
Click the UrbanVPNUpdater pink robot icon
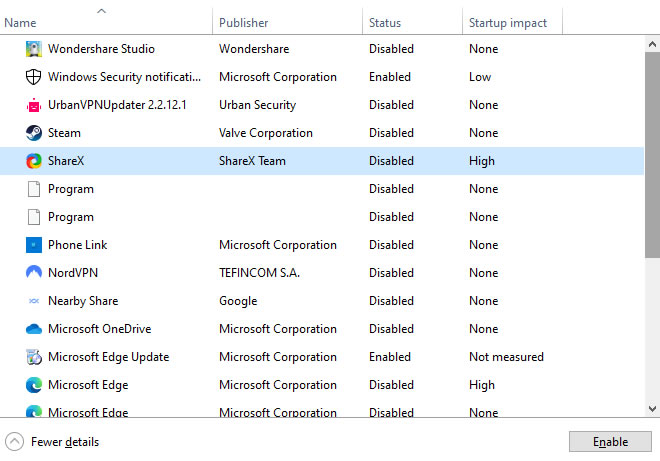click(x=34, y=105)
